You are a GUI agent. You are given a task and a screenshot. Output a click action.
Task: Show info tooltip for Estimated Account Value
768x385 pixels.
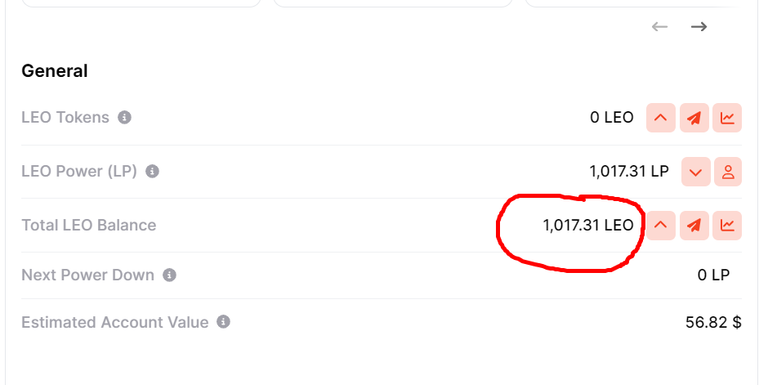[x=223, y=322]
